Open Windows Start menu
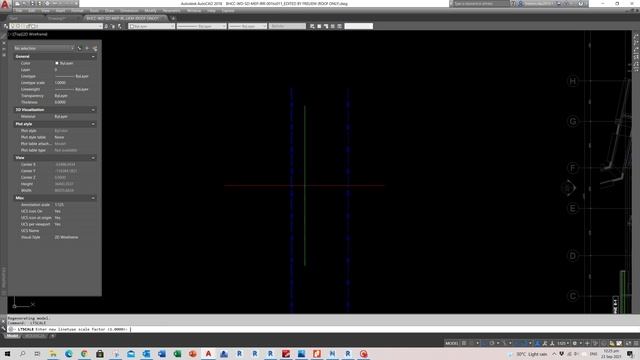The width and height of the screenshot is (640, 360). (7, 354)
